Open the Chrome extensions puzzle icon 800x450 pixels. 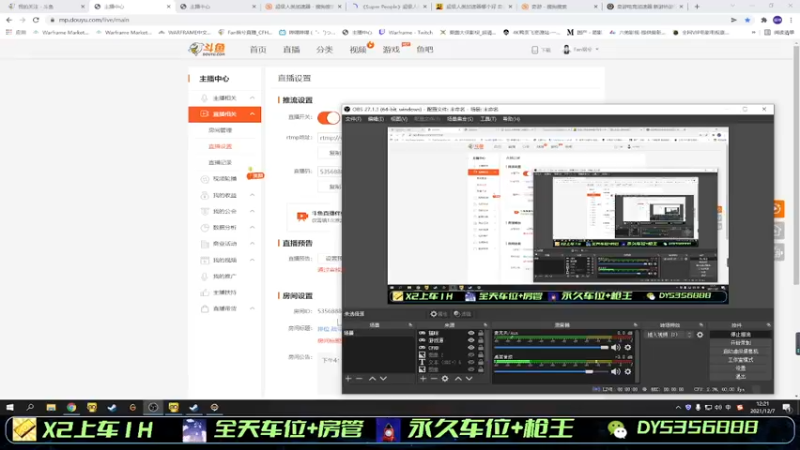pyautogui.click(x=764, y=20)
